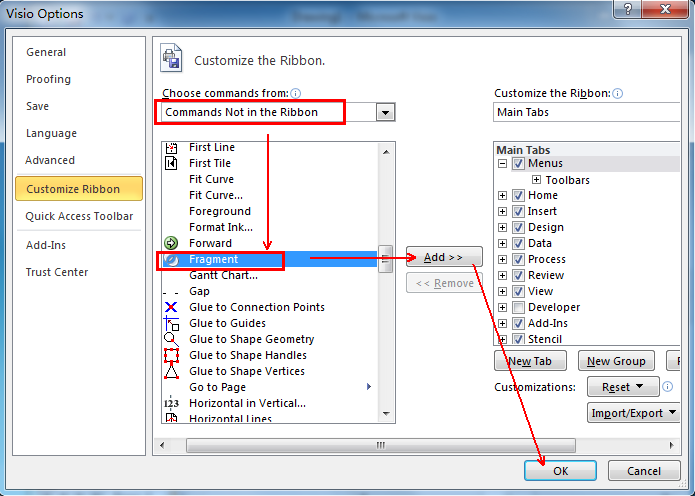695x496 pixels.
Task: Select the Fit Curve... command
Action: [x=269, y=195]
